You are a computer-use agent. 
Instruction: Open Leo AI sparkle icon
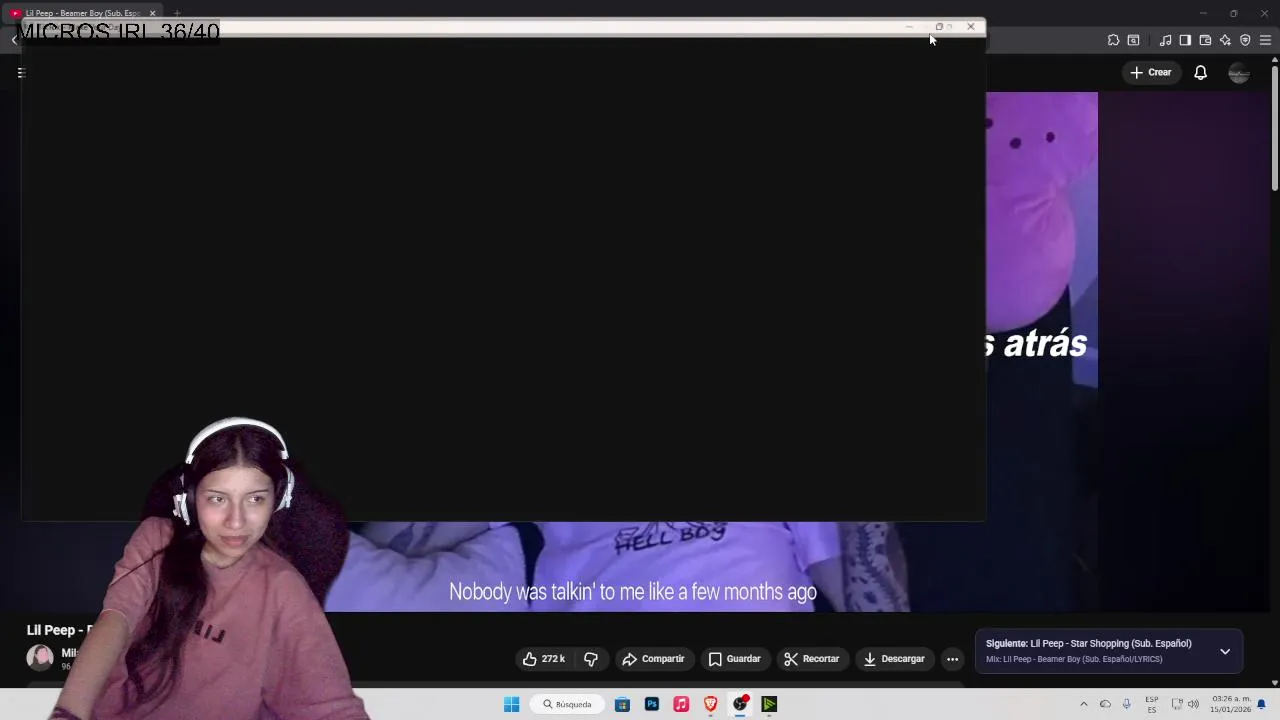point(1225,40)
